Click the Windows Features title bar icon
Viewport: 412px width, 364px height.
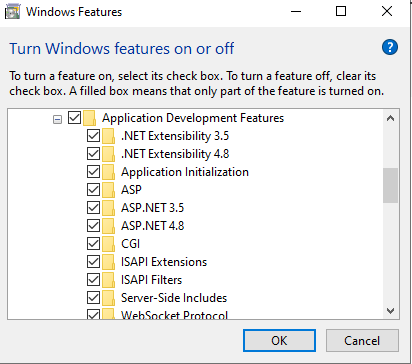12,12
